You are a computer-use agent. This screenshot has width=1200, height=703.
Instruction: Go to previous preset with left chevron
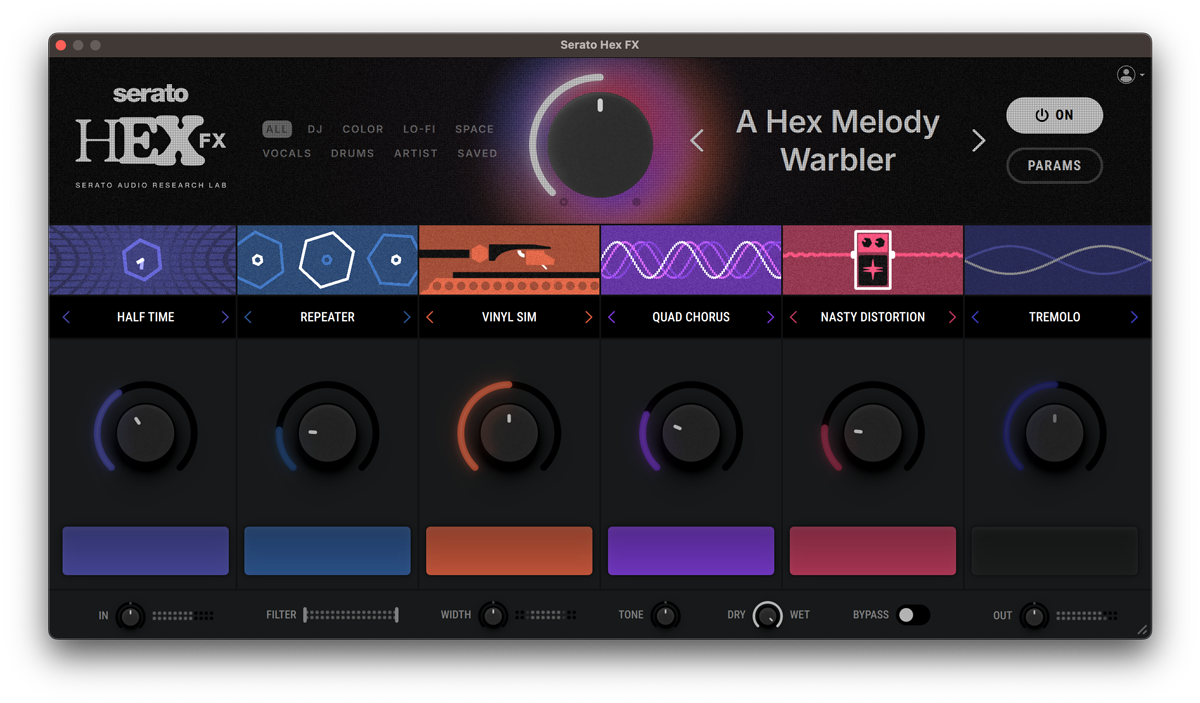[x=697, y=141]
